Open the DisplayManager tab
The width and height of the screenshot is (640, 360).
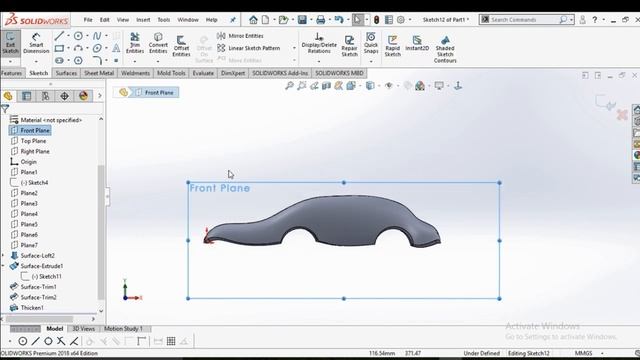83,96
